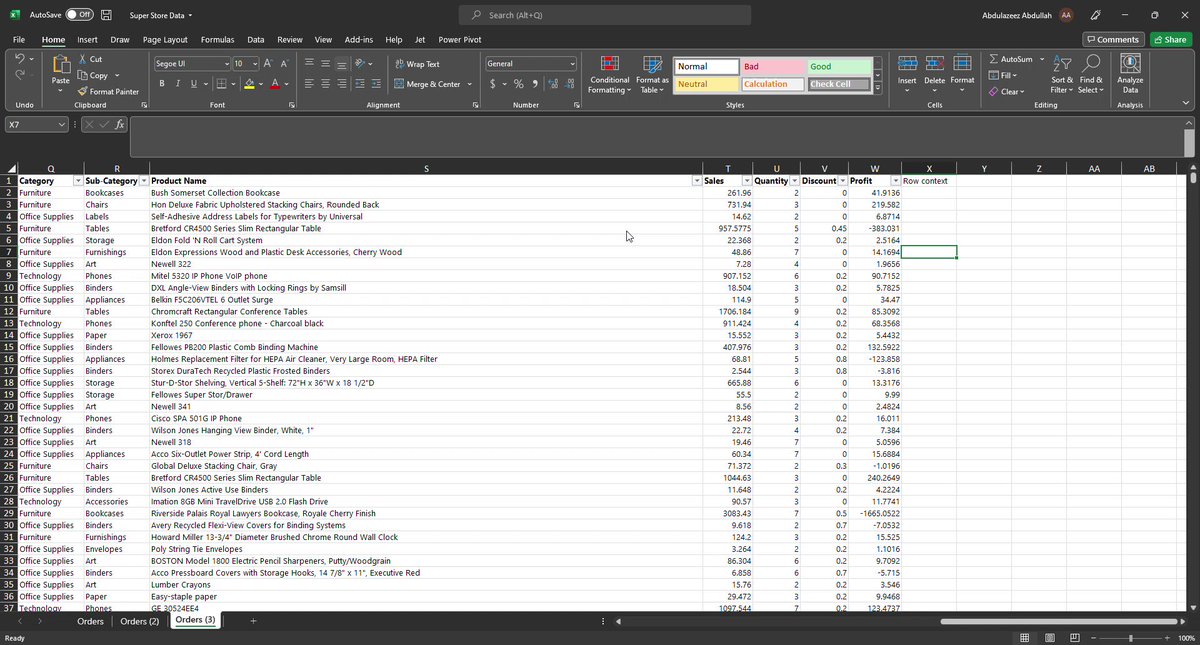Image resolution: width=1200 pixels, height=645 pixels.
Task: Click the Insert Function fx button
Action: pos(119,124)
